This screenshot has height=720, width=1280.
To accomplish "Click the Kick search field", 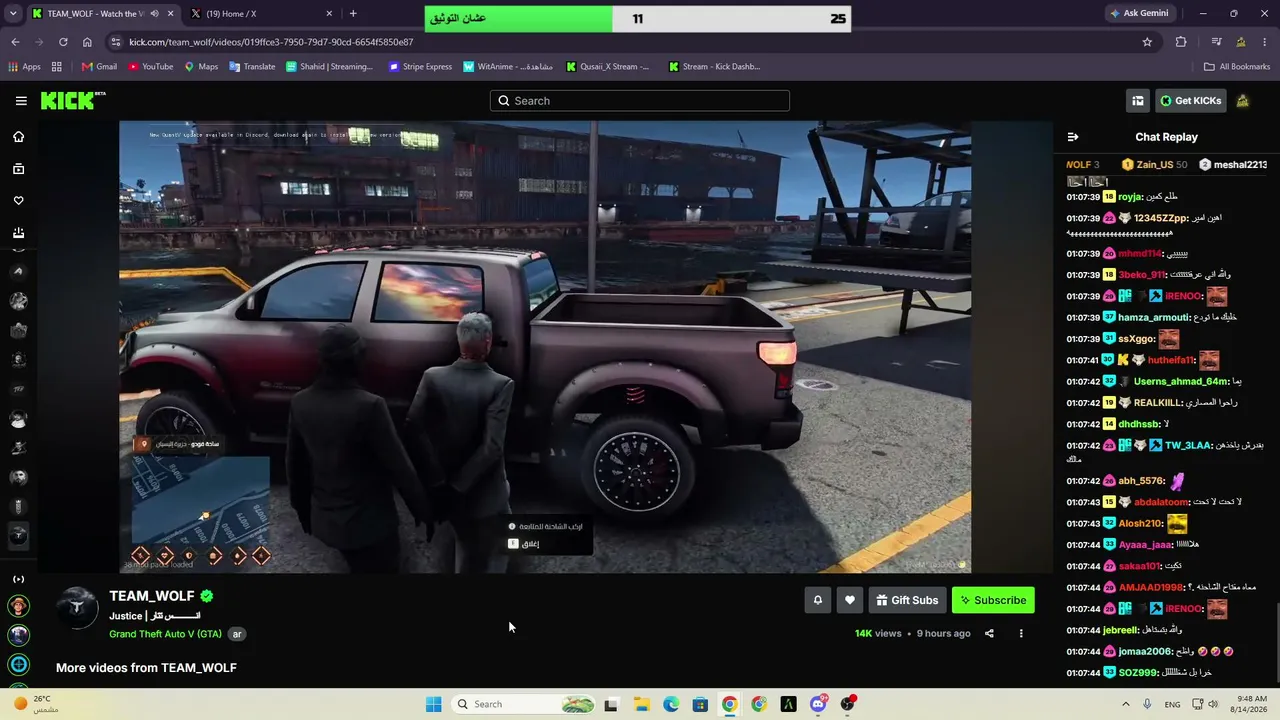I will [640, 101].
